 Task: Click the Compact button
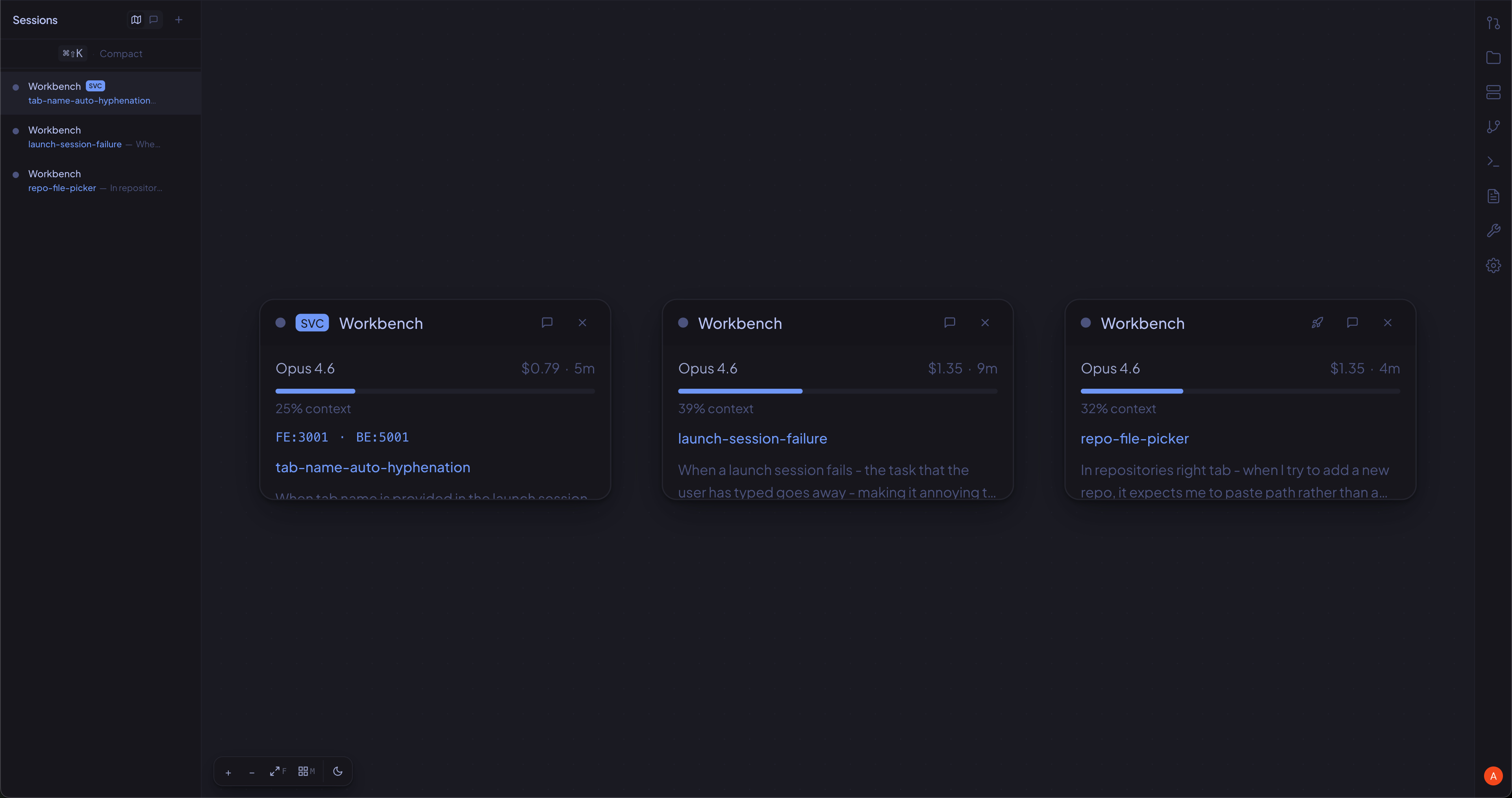[x=121, y=54]
